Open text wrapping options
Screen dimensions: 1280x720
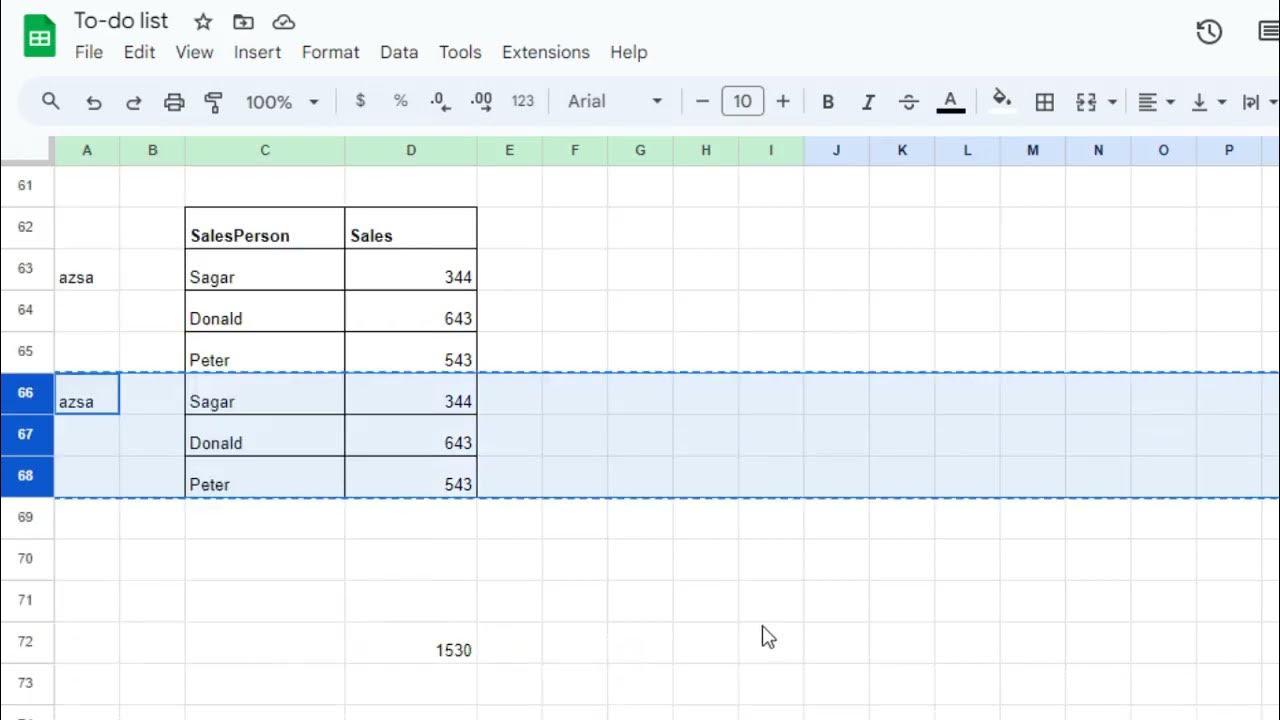point(1259,102)
